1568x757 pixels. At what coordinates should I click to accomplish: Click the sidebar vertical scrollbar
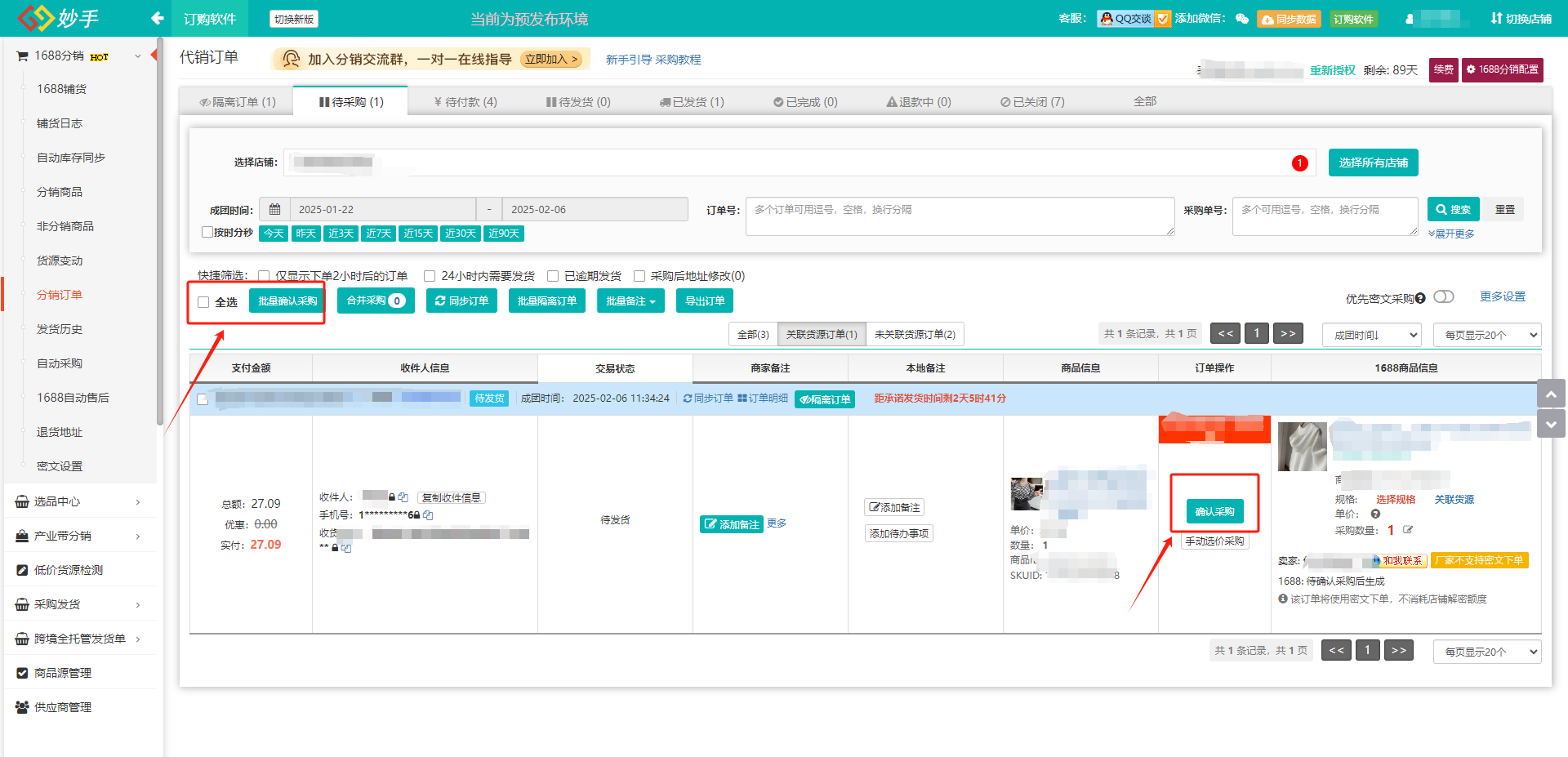160,231
